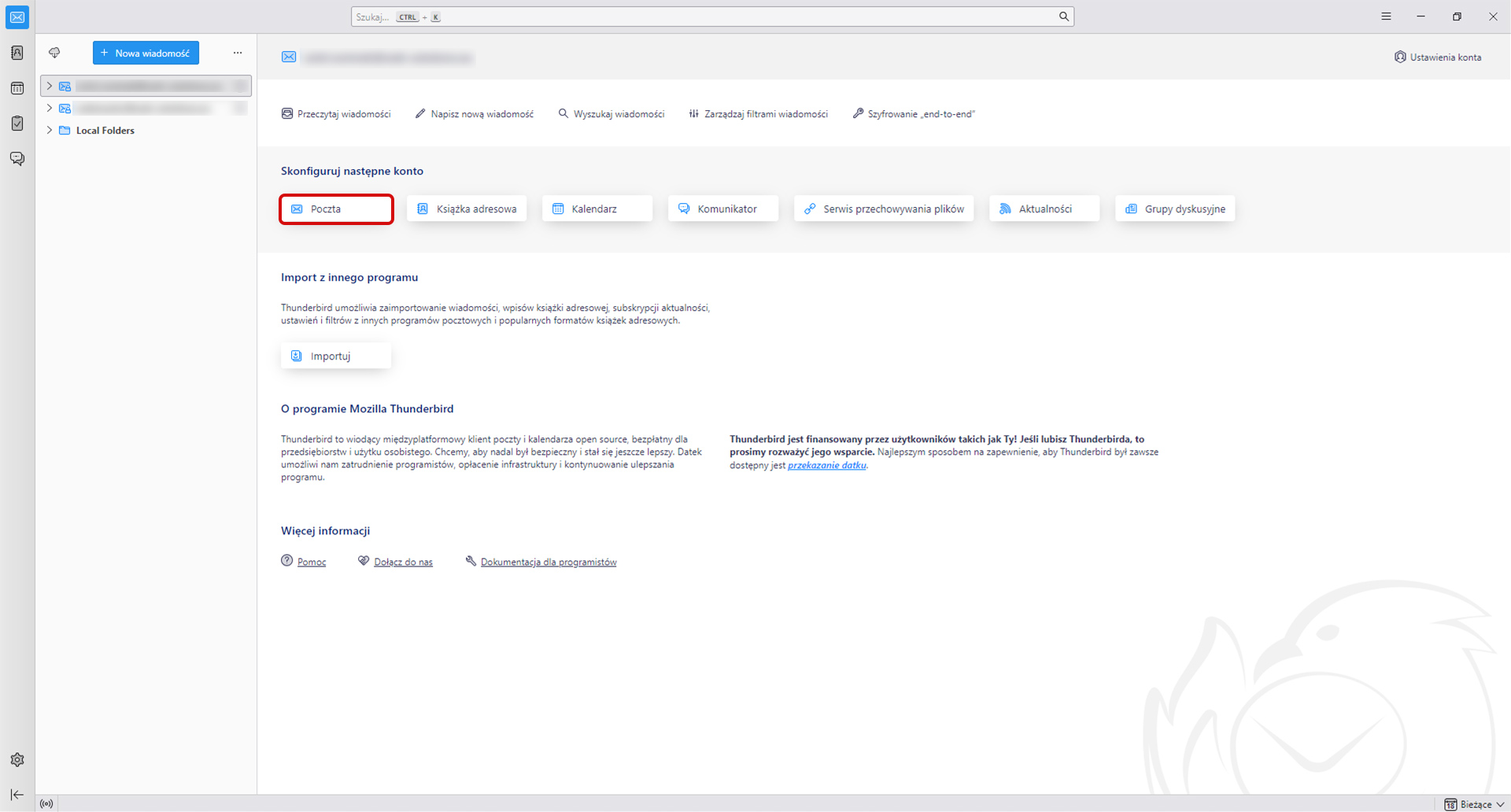Open the przekazanie datku donation link
Image resolution: width=1511 pixels, height=812 pixels.
click(826, 465)
